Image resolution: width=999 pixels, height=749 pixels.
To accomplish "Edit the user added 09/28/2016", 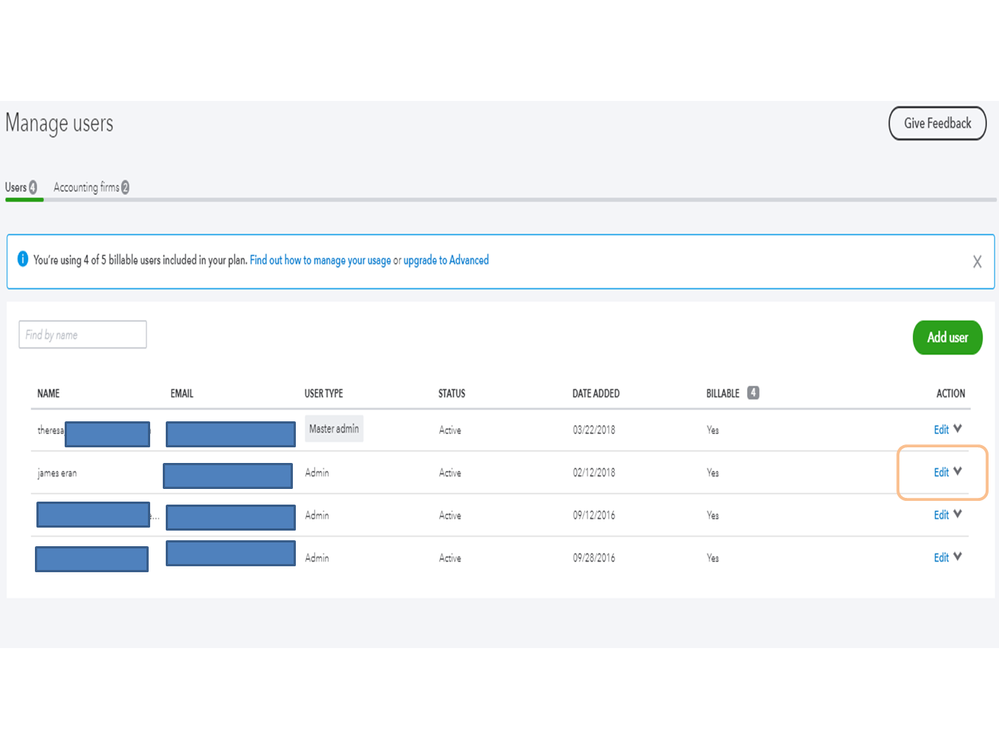I will (x=941, y=558).
